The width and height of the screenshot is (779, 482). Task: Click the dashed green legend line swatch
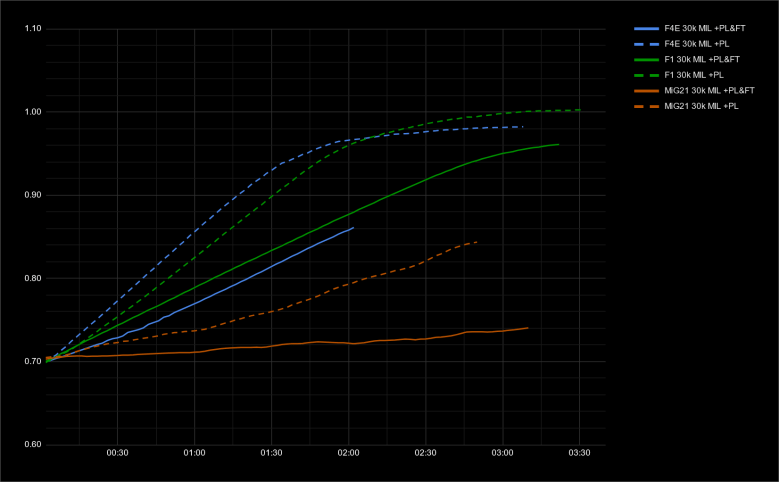click(x=646, y=75)
